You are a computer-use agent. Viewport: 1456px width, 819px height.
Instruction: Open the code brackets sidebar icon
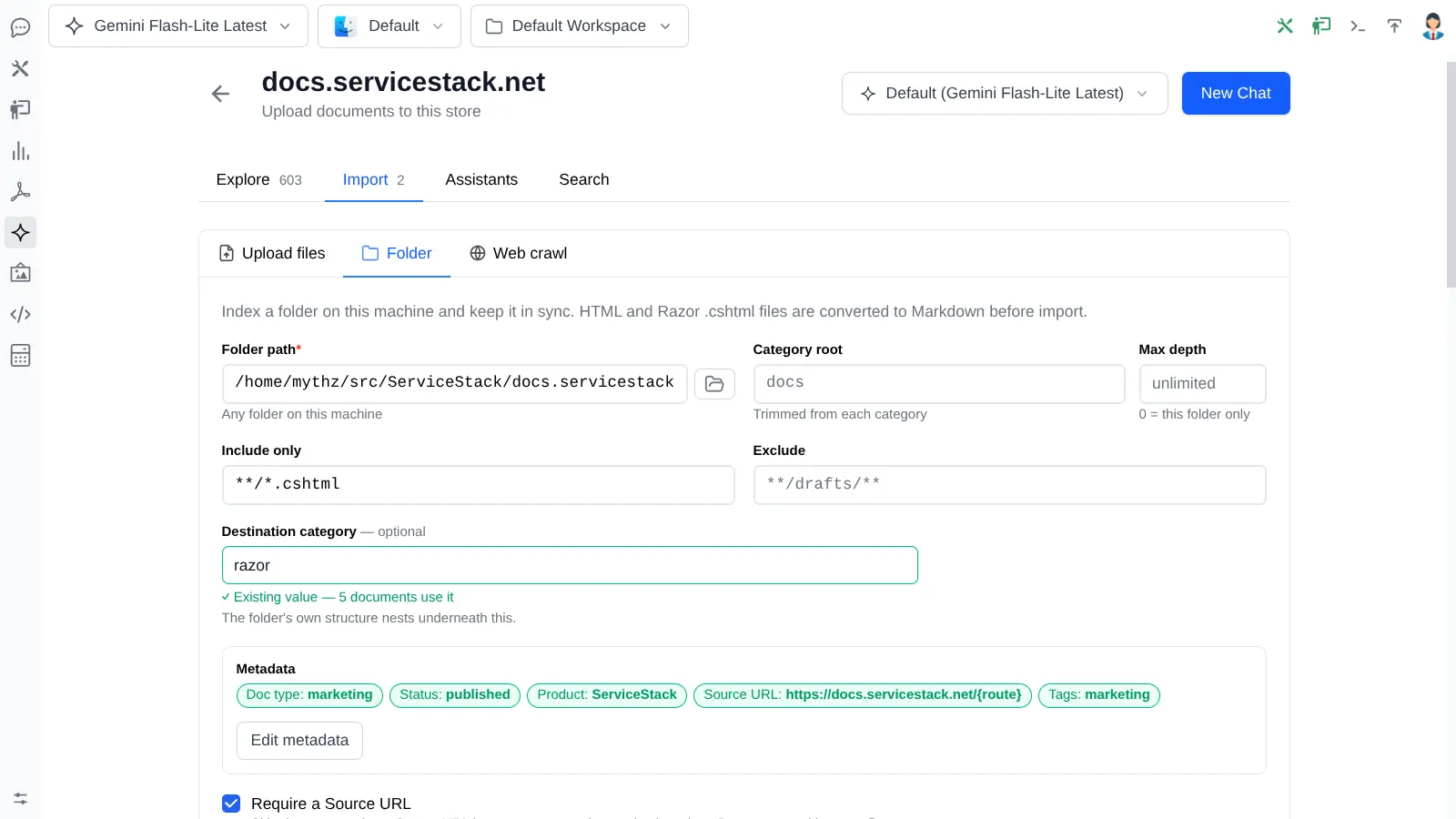click(20, 314)
